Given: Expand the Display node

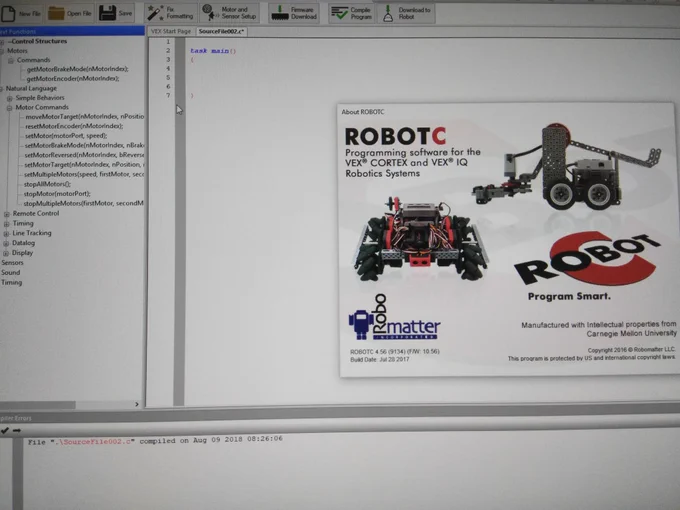Looking at the screenshot, I should coord(6,253).
